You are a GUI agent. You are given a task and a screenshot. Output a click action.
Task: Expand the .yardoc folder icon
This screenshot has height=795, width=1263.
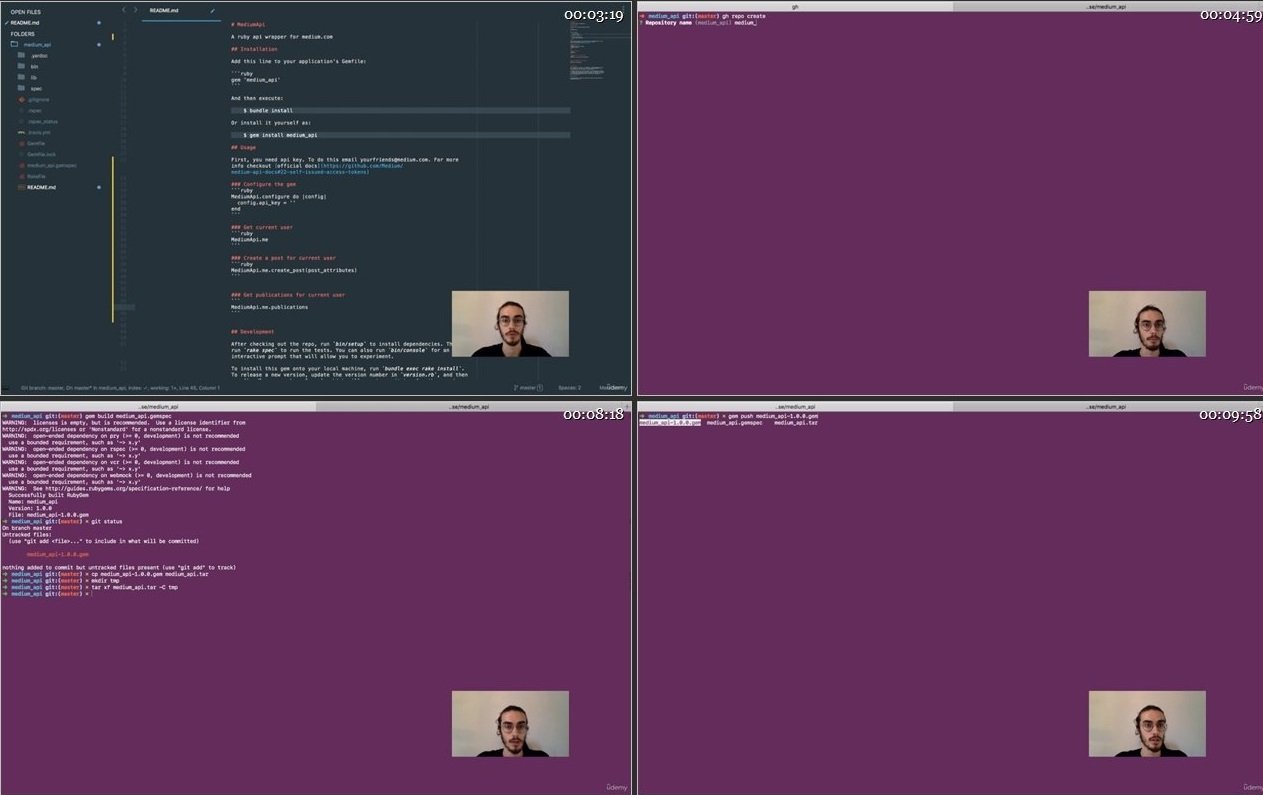(21, 56)
